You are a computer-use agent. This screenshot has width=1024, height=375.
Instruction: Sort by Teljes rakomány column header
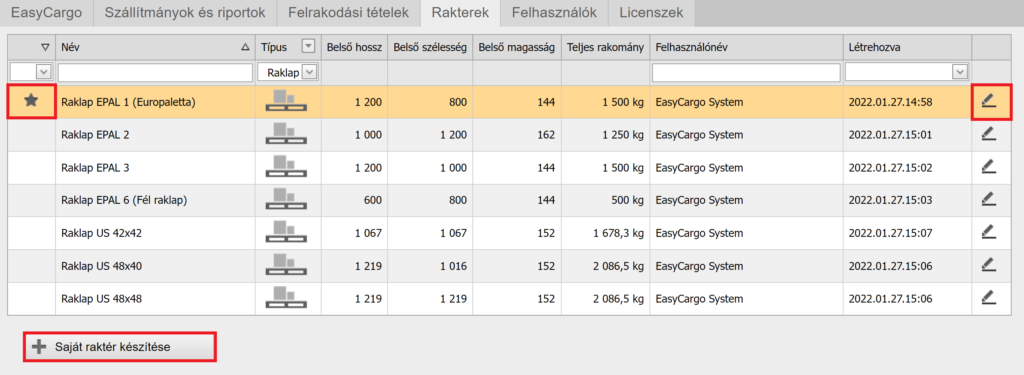[x=605, y=47]
